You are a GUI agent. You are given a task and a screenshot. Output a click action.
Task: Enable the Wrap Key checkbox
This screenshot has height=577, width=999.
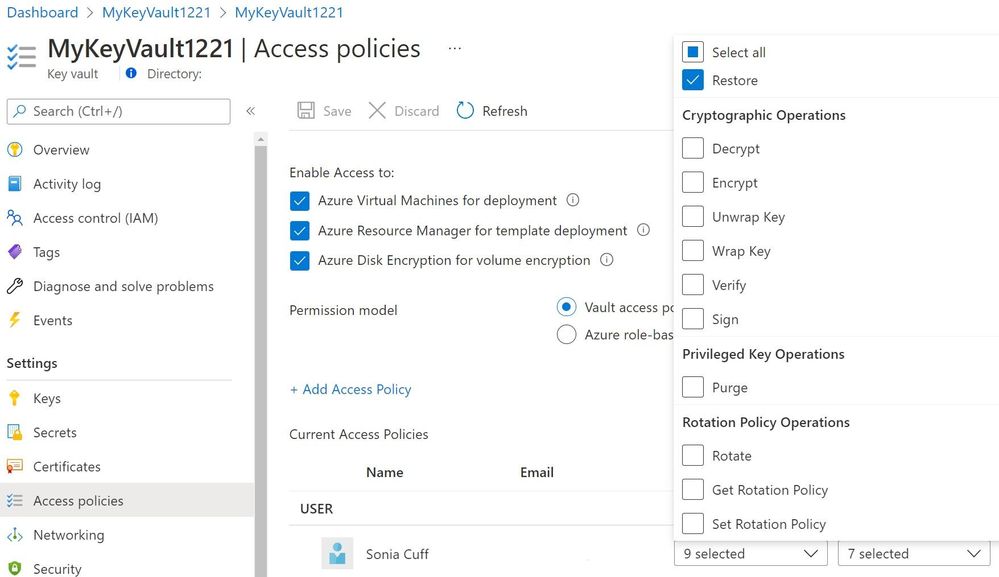tap(693, 251)
